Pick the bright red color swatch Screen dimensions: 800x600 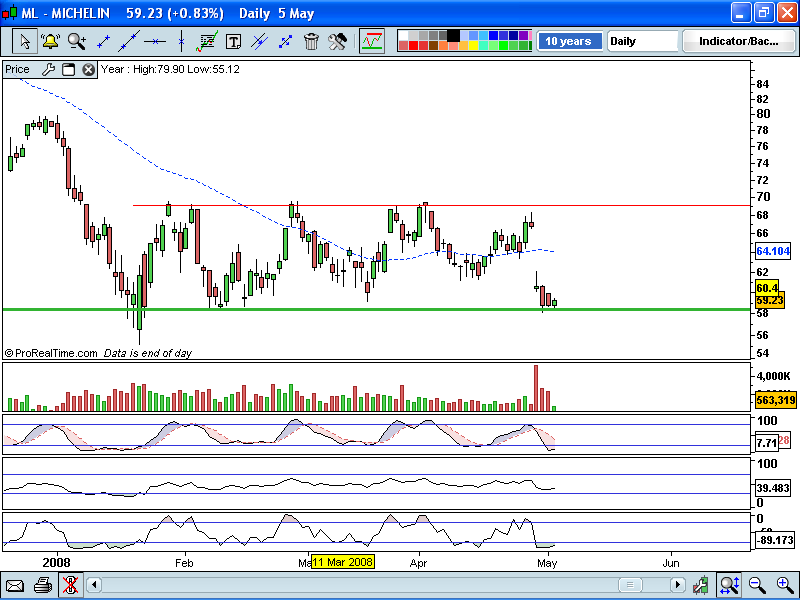tap(413, 45)
